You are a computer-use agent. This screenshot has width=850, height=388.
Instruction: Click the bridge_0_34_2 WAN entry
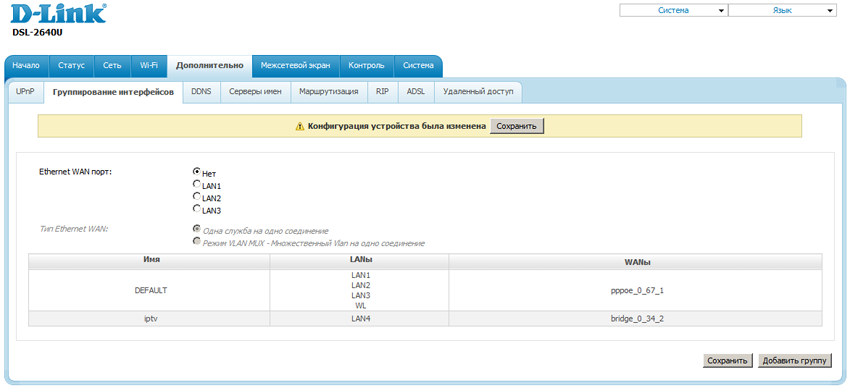[x=637, y=319]
